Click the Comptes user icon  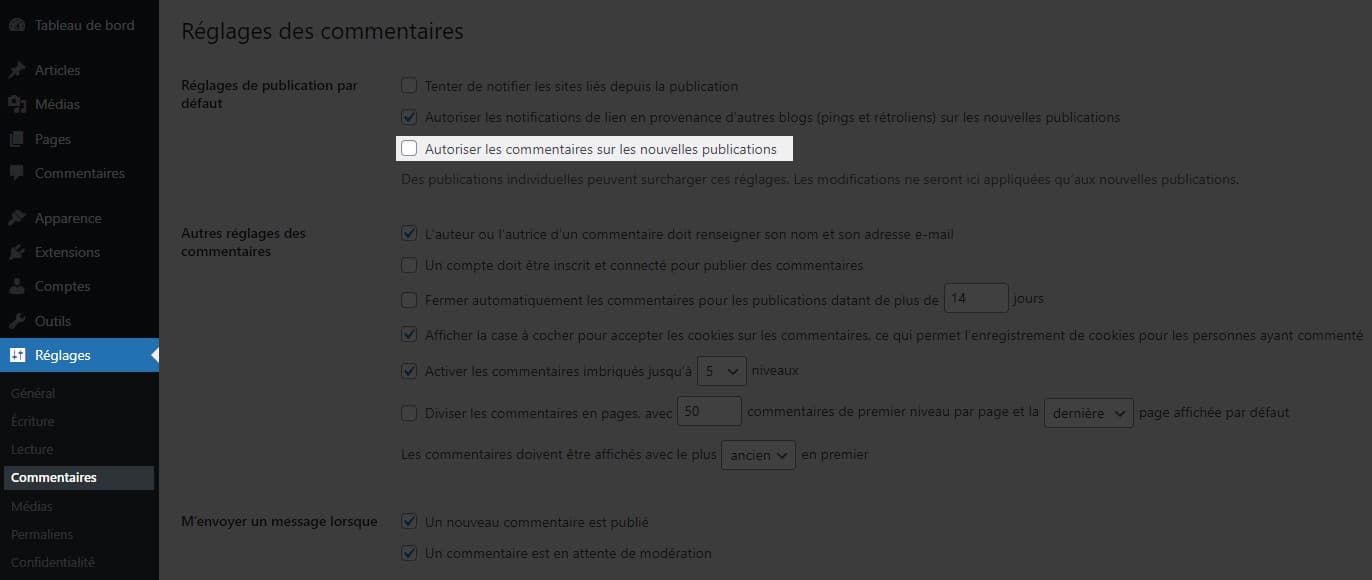click(16, 286)
